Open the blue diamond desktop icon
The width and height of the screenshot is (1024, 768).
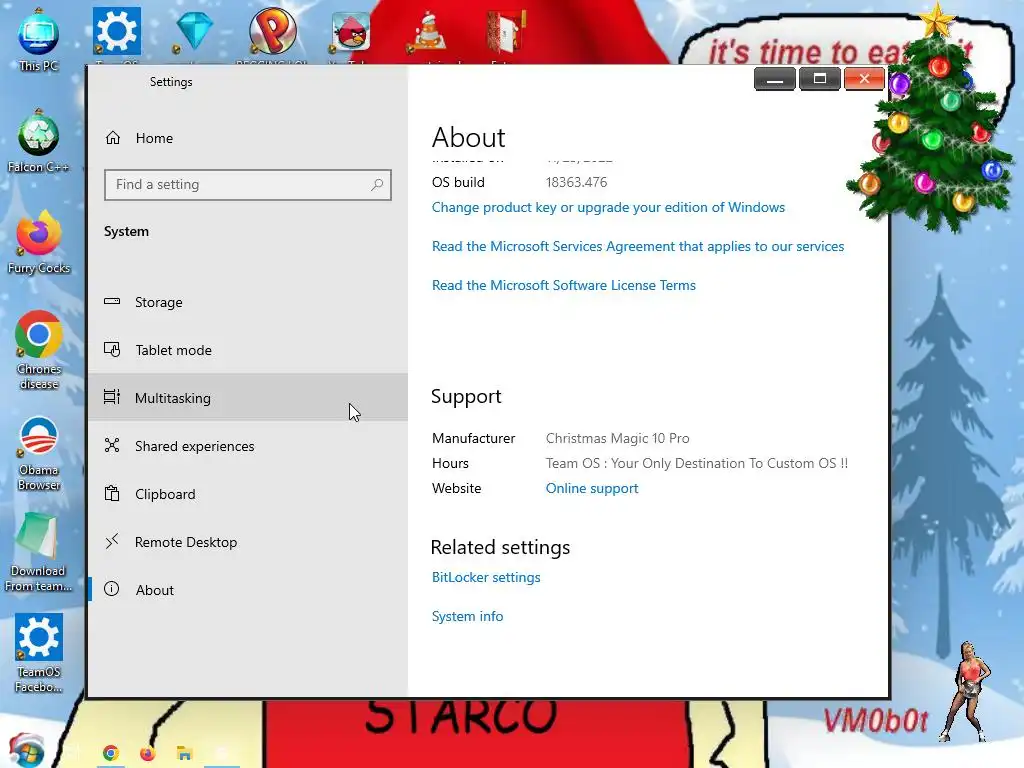click(x=195, y=31)
